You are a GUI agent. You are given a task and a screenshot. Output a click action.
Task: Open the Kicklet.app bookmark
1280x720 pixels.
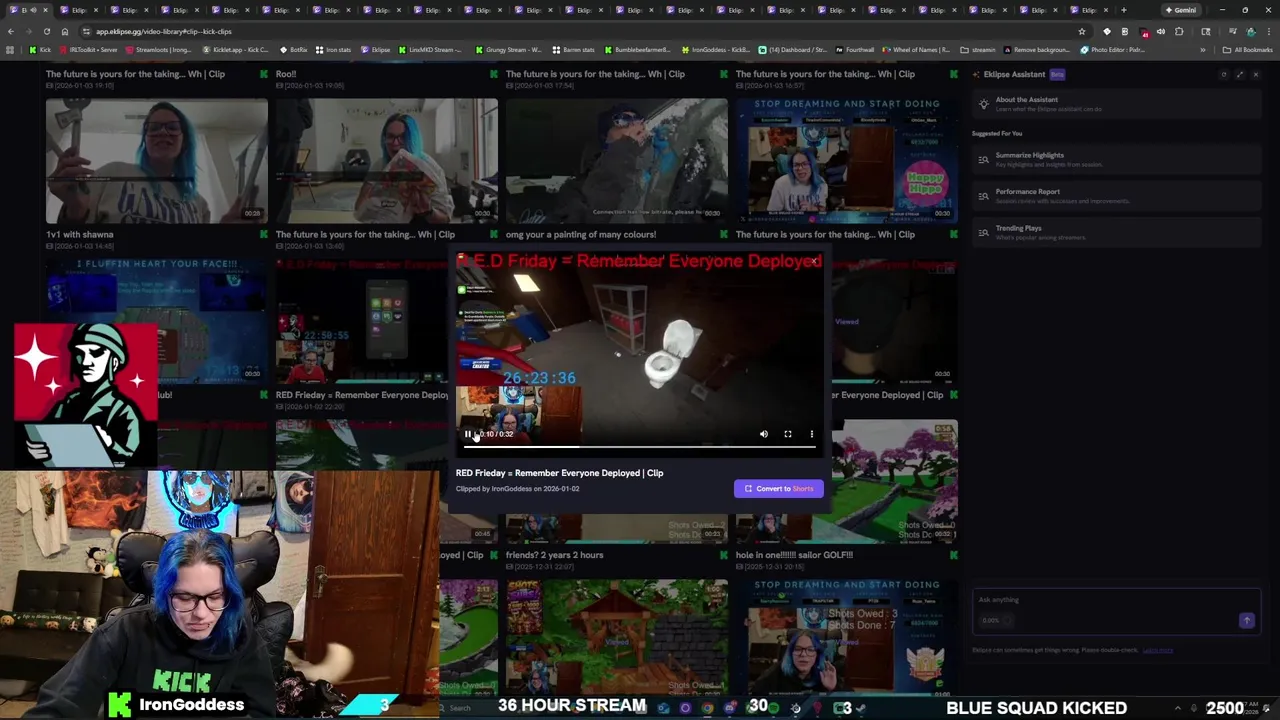coord(235,49)
